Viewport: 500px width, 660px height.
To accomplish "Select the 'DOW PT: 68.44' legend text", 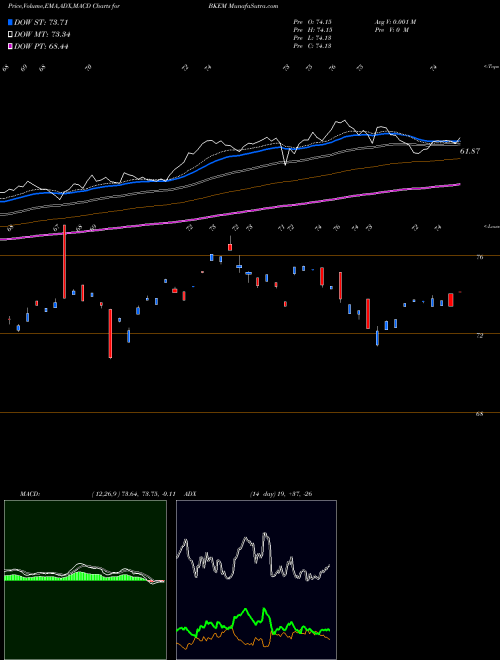I will [x=41, y=46].
